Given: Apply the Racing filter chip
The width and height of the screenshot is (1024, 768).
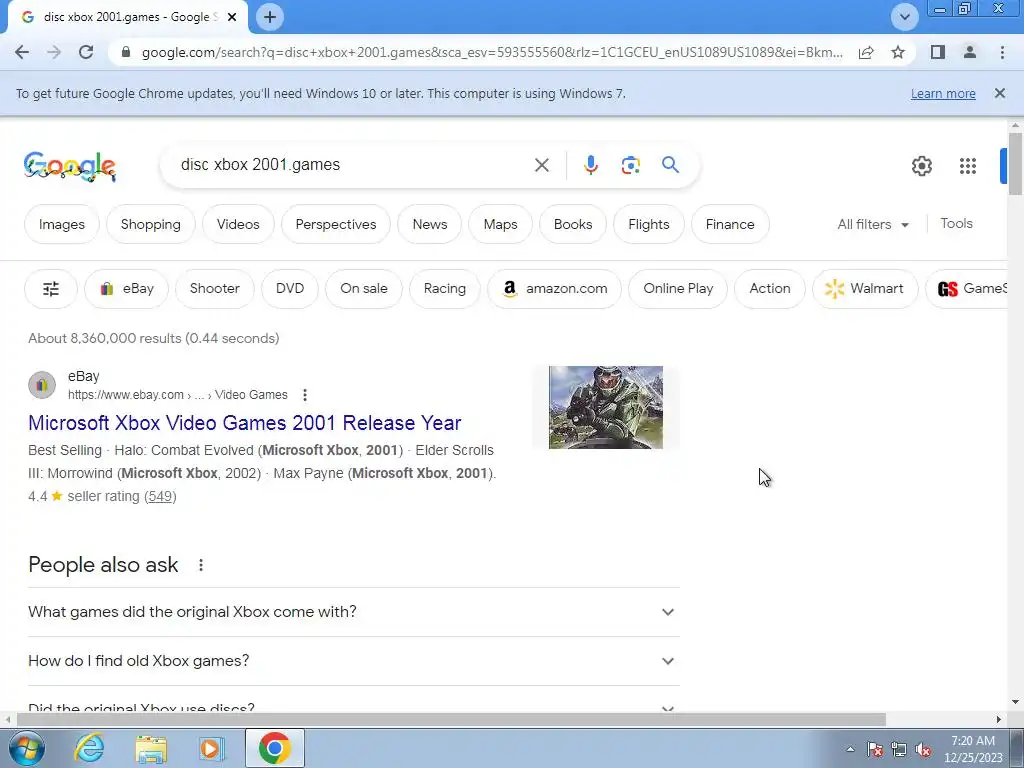Looking at the screenshot, I should 445,289.
